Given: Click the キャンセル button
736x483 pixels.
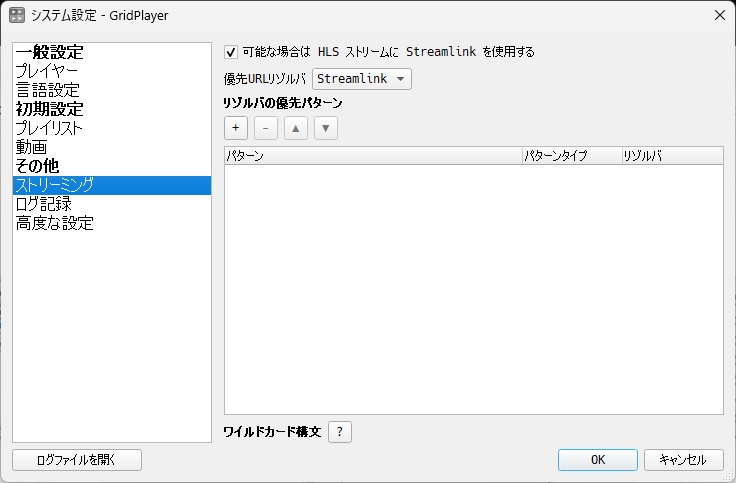Looking at the screenshot, I should 683,460.
